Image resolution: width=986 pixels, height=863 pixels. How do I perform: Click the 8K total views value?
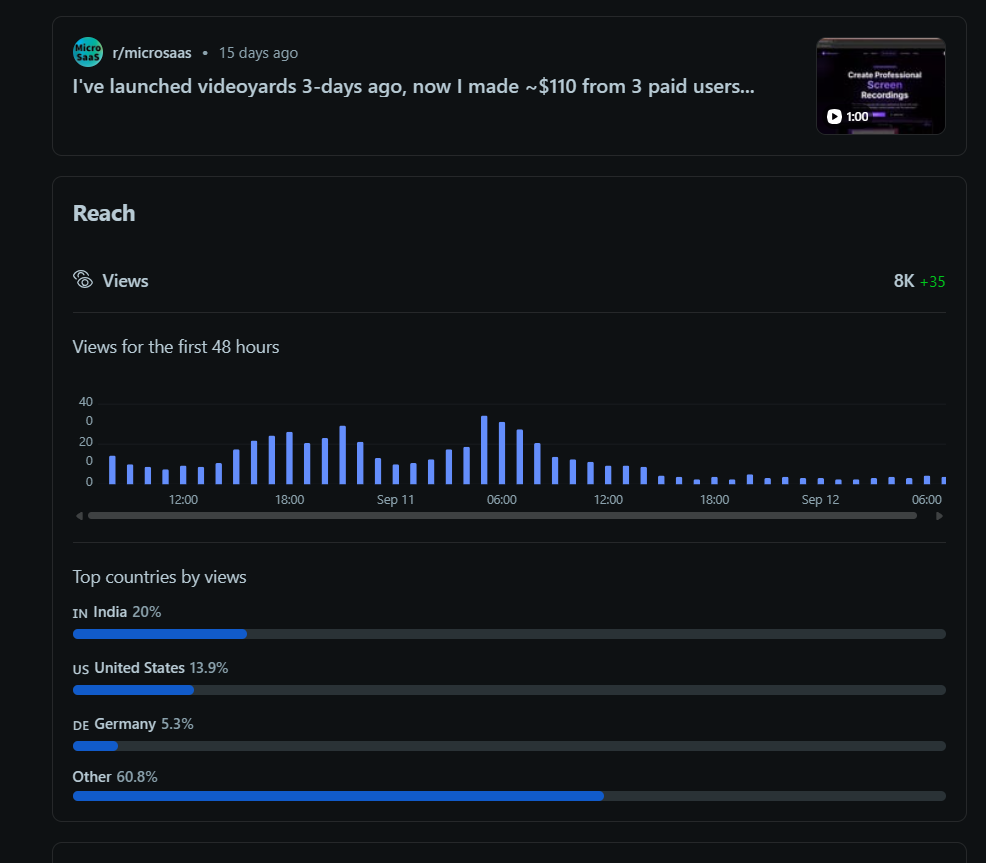(904, 281)
